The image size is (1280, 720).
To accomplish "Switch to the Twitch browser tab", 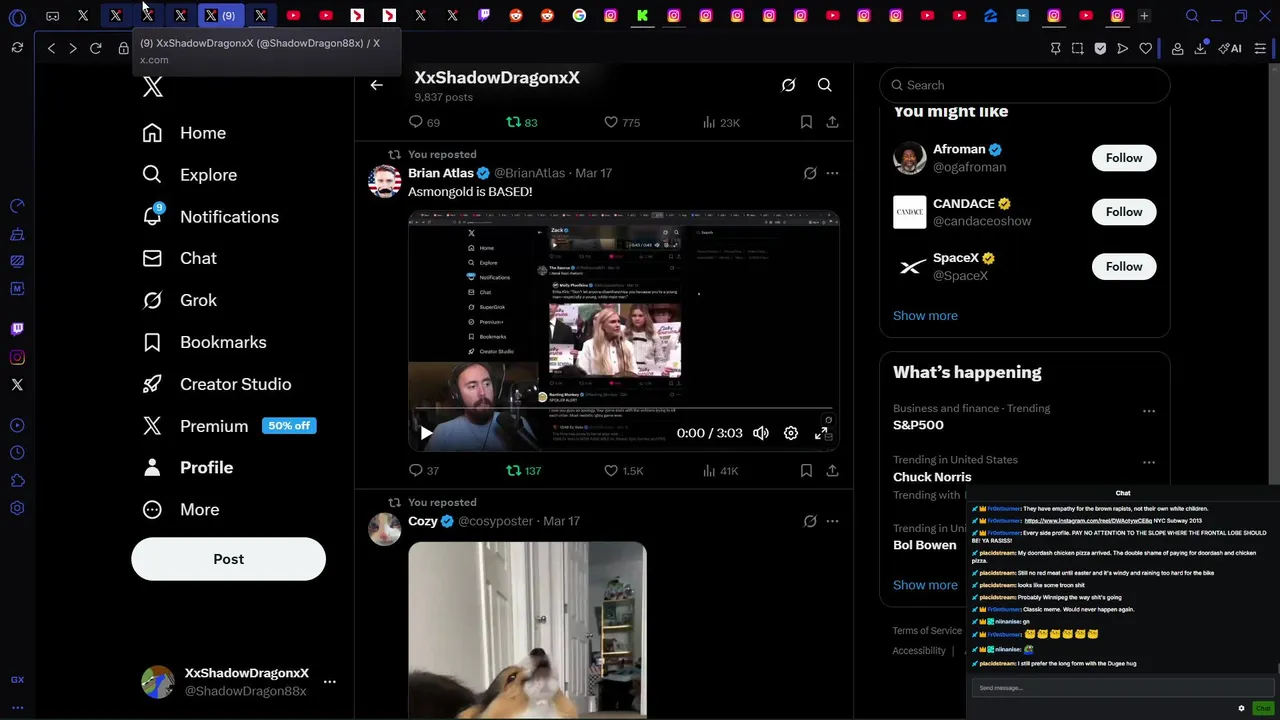I will (x=484, y=16).
